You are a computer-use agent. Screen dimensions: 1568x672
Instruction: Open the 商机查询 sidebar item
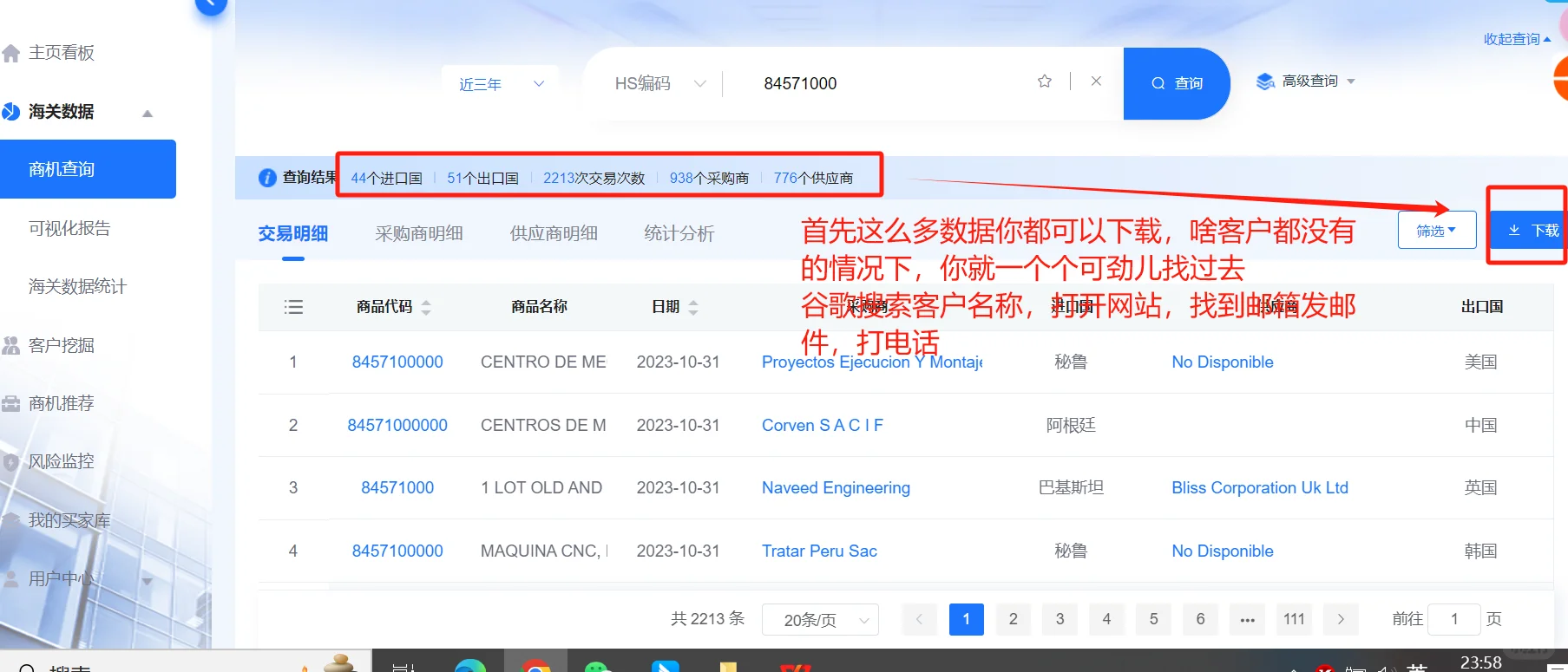click(x=88, y=169)
